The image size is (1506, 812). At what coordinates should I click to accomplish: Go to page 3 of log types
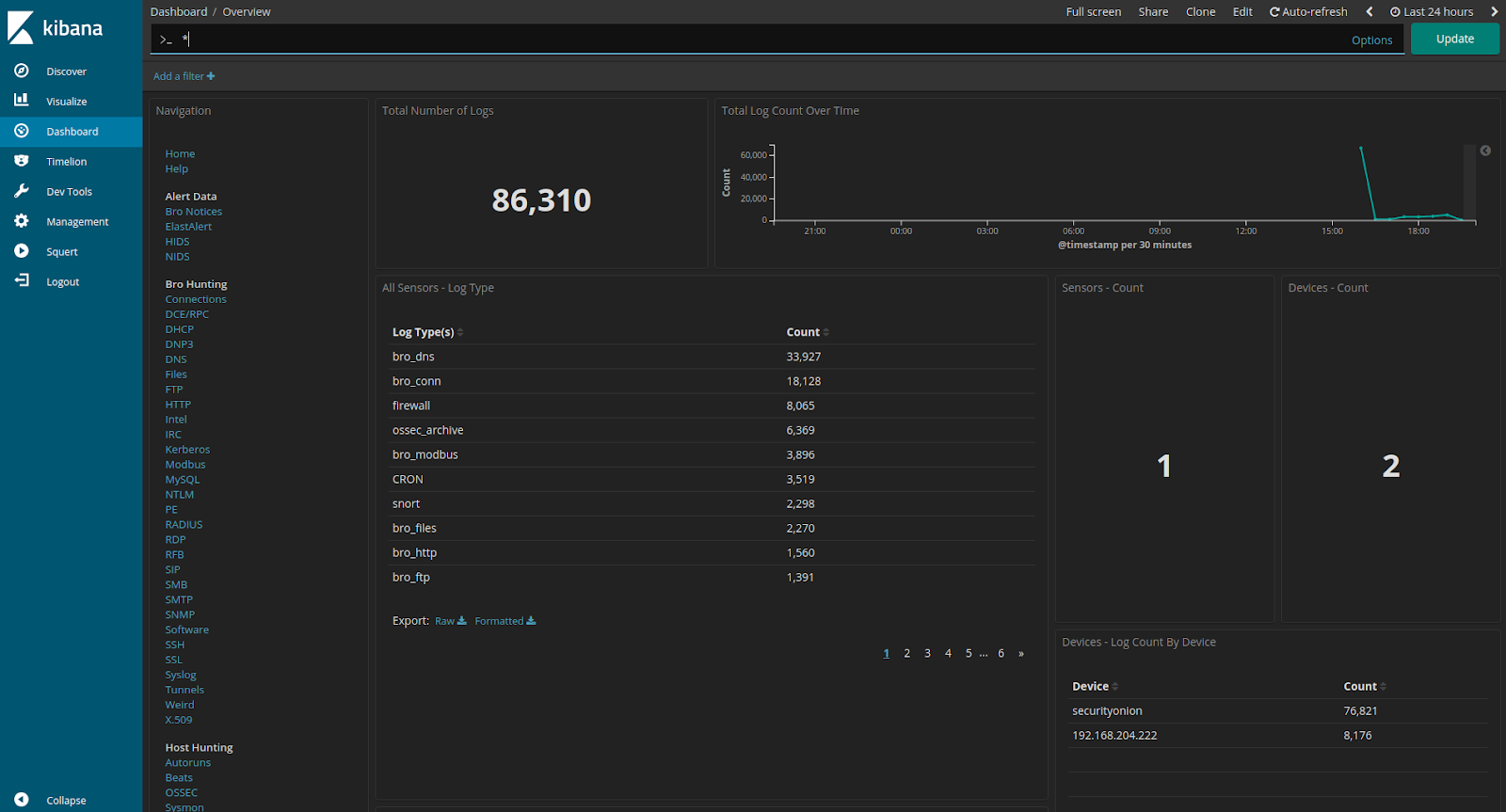pos(927,653)
